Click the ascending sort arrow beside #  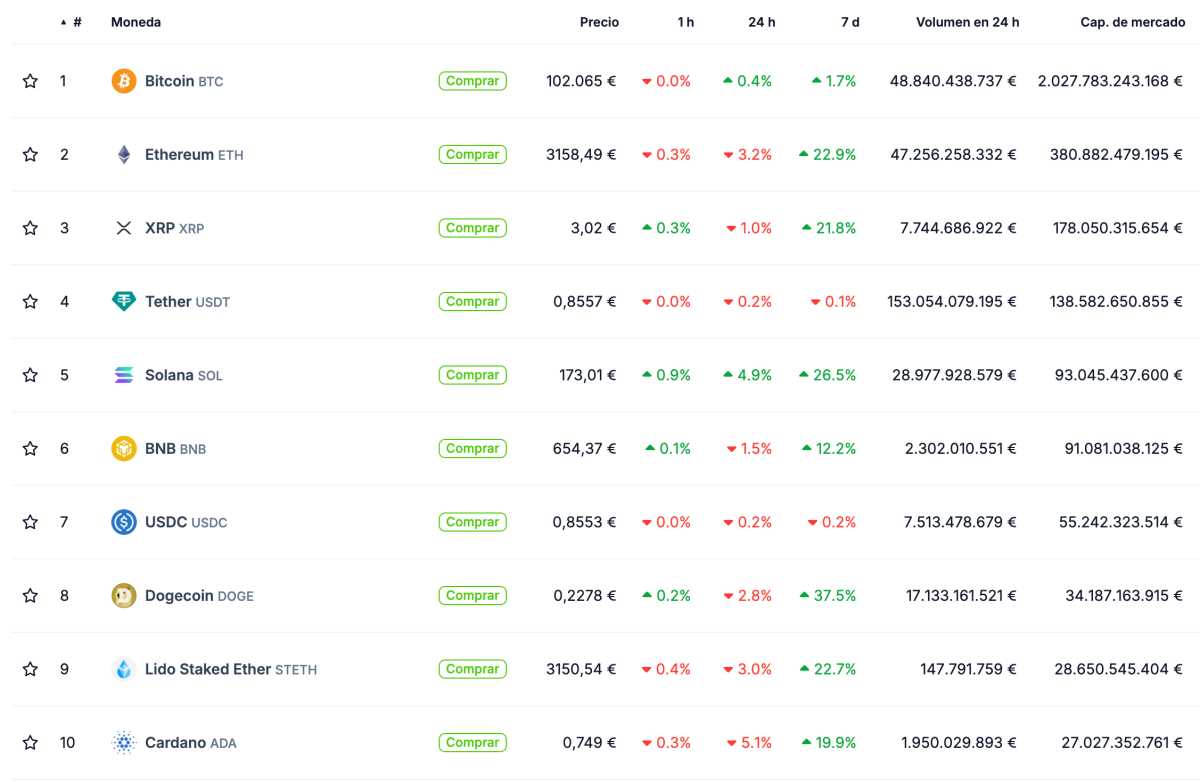click(x=63, y=21)
